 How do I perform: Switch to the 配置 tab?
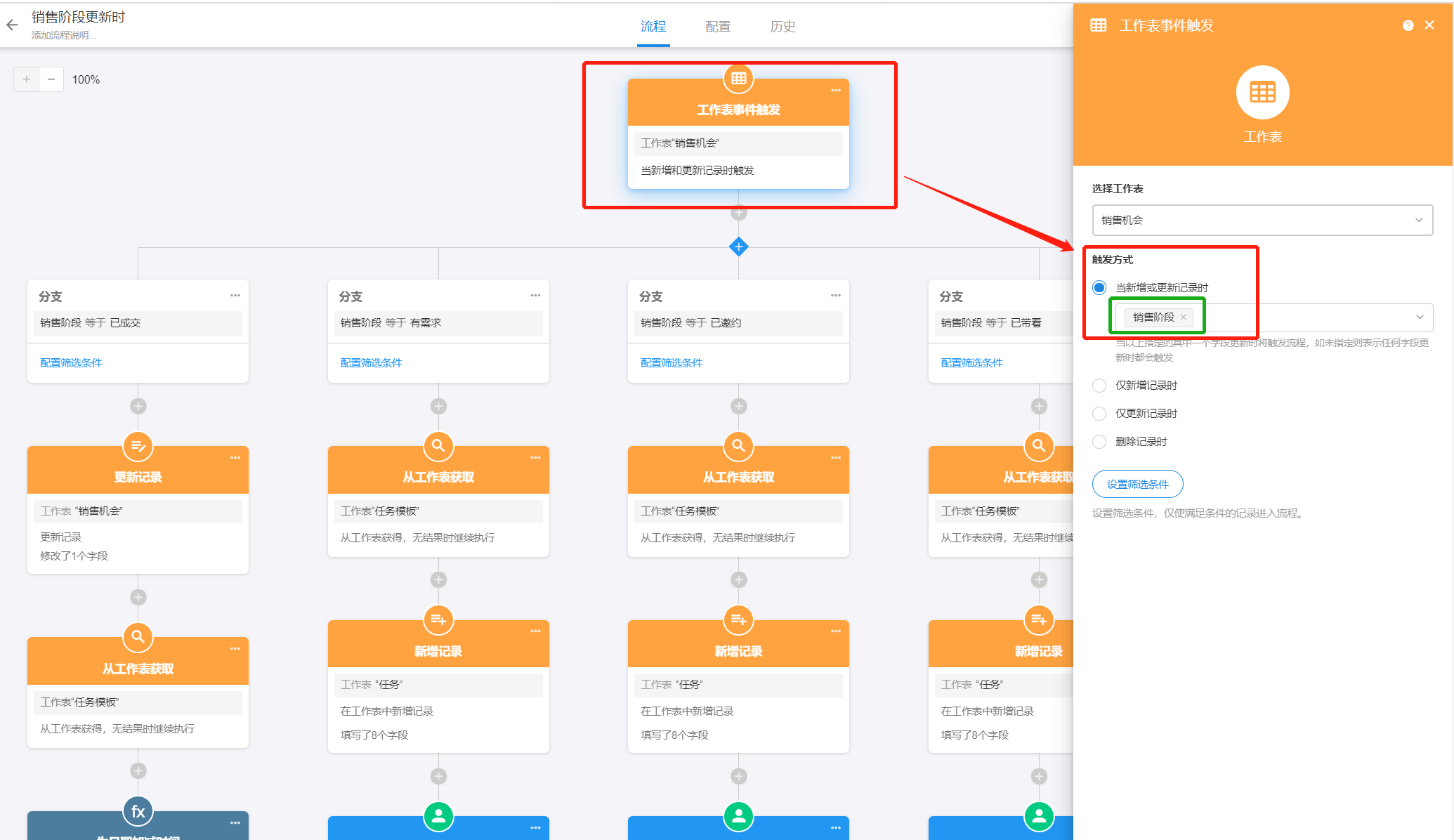pos(718,27)
